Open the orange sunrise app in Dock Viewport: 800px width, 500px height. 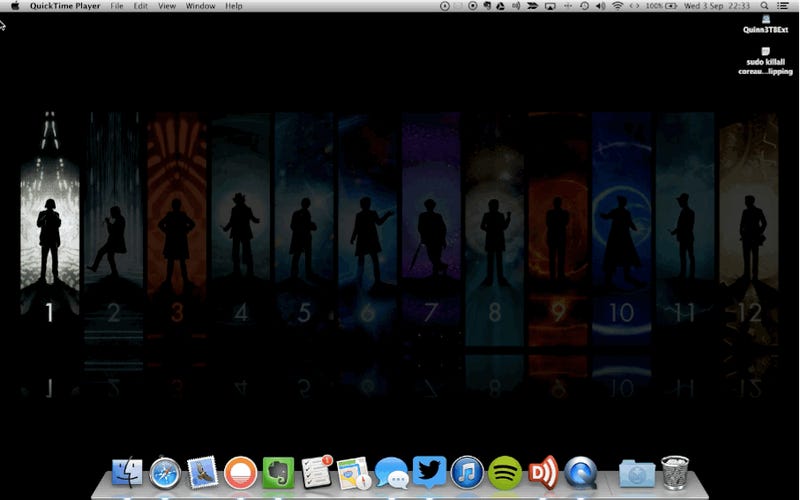(x=240, y=473)
